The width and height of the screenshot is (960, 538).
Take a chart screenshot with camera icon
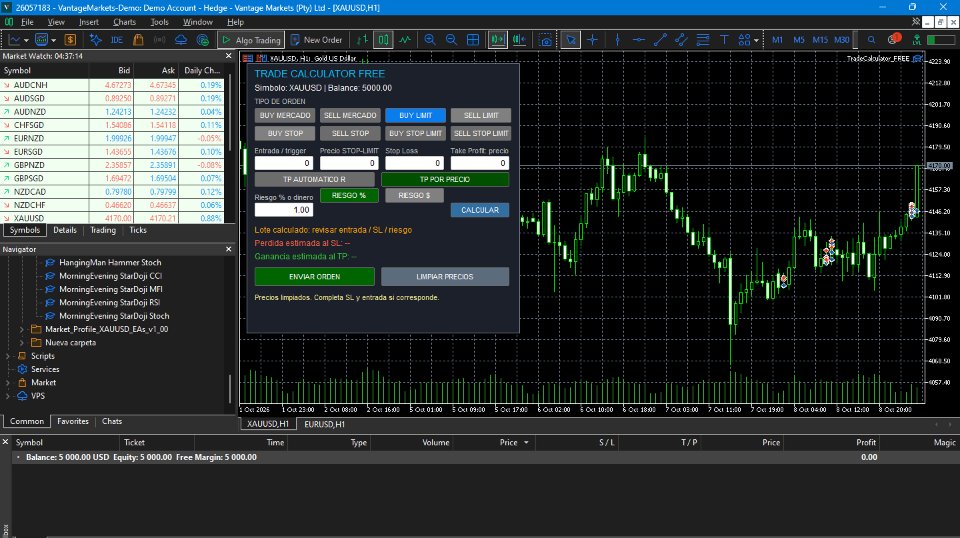point(545,40)
